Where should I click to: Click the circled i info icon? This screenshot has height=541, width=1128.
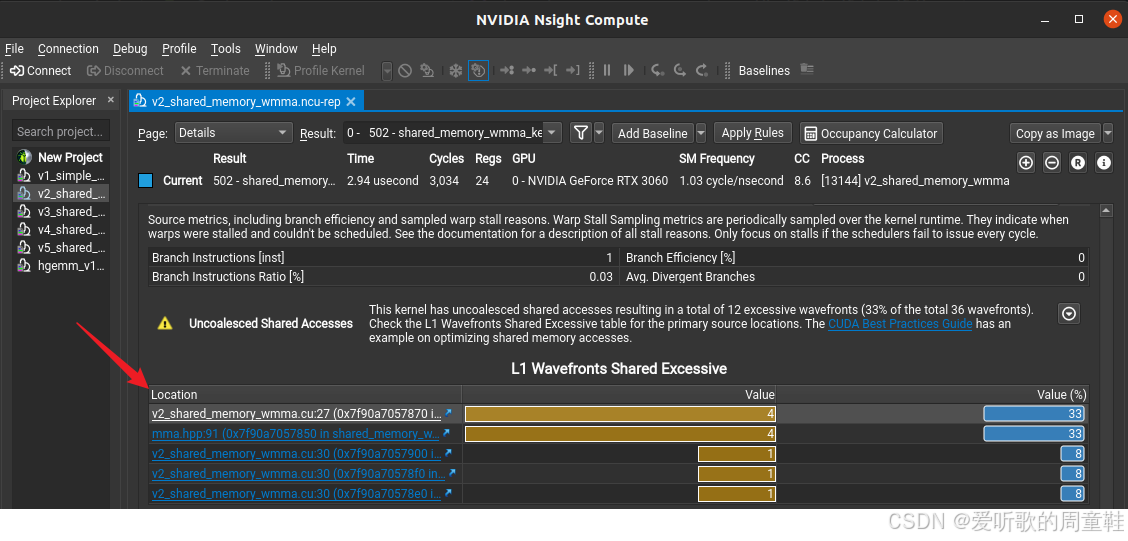1104,163
